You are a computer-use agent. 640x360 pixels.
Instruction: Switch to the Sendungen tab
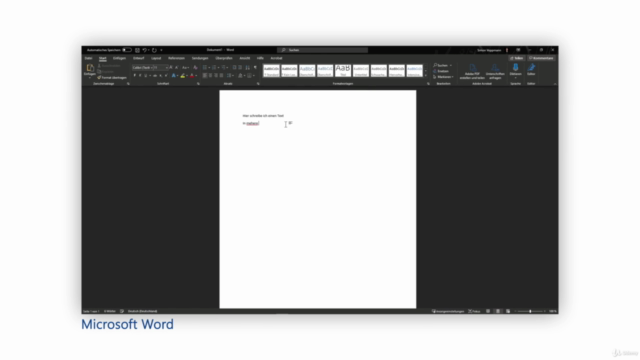[200, 58]
